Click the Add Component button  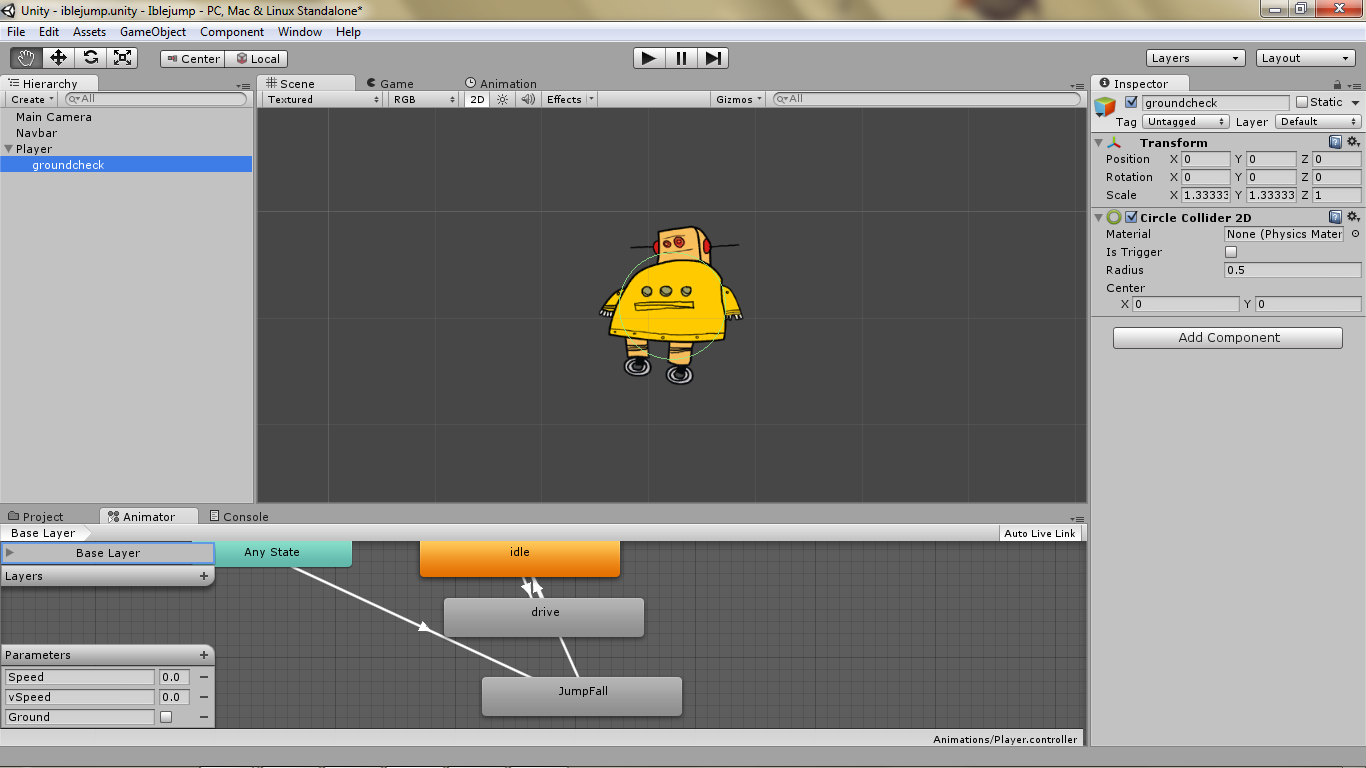coord(1227,337)
